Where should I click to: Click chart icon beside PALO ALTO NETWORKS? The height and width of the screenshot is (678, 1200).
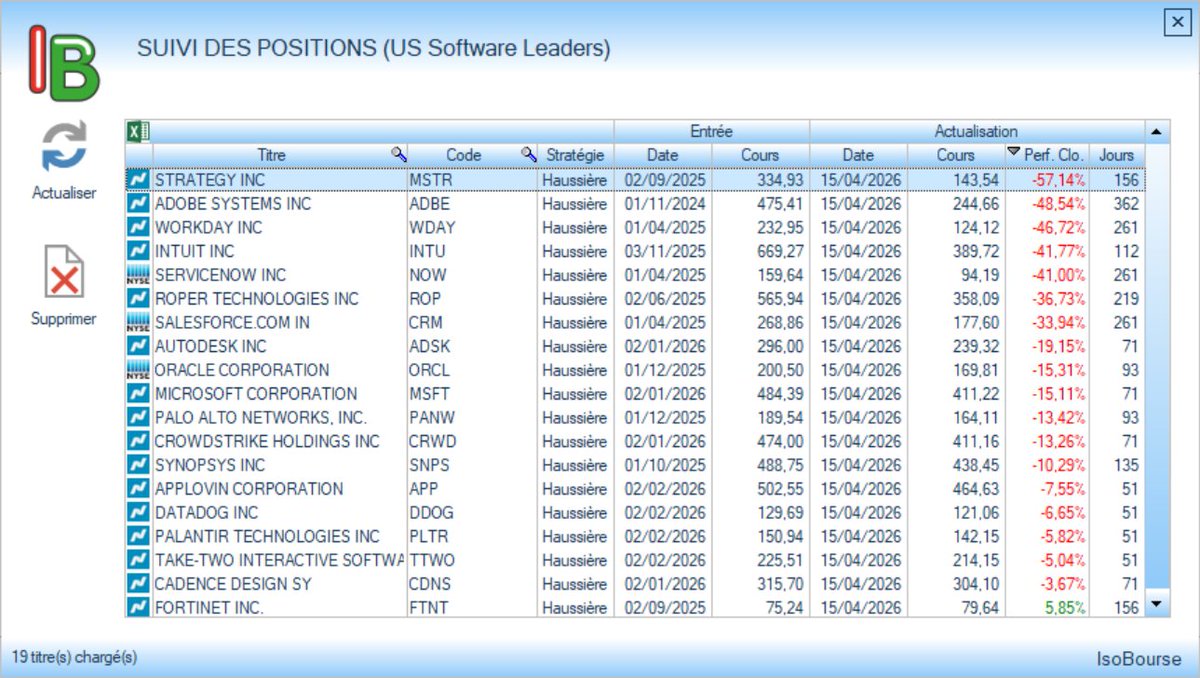(138, 417)
